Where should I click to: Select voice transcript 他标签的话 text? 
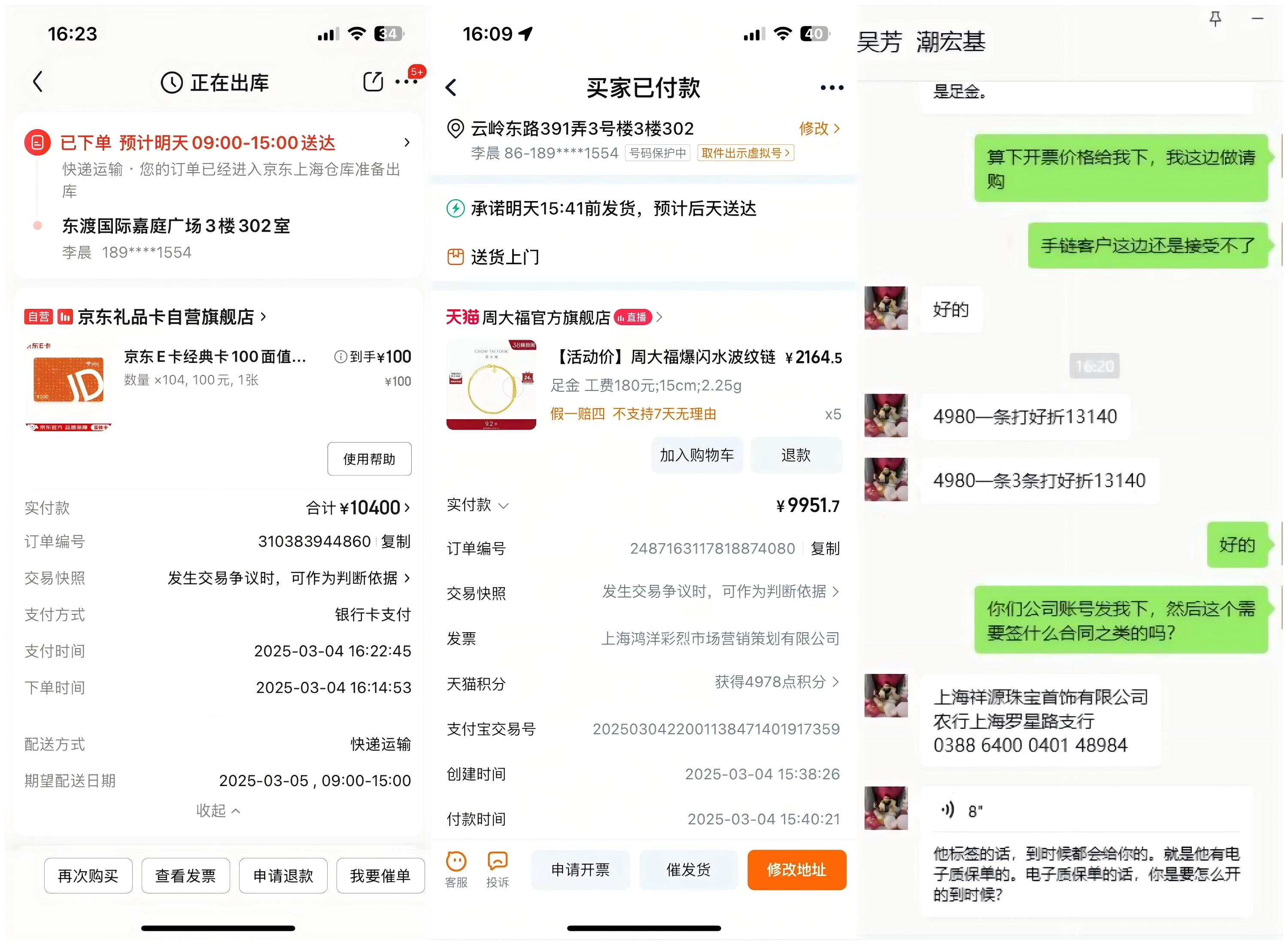coord(1086,874)
